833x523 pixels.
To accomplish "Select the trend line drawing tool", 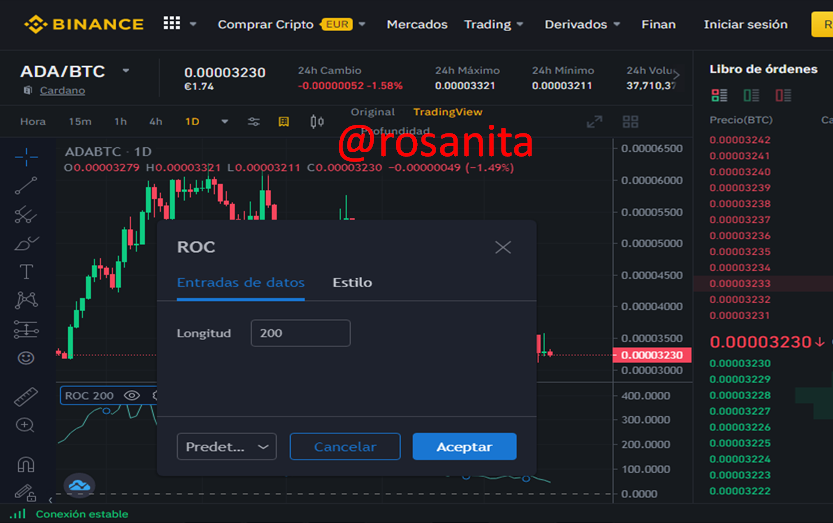I will [x=26, y=185].
